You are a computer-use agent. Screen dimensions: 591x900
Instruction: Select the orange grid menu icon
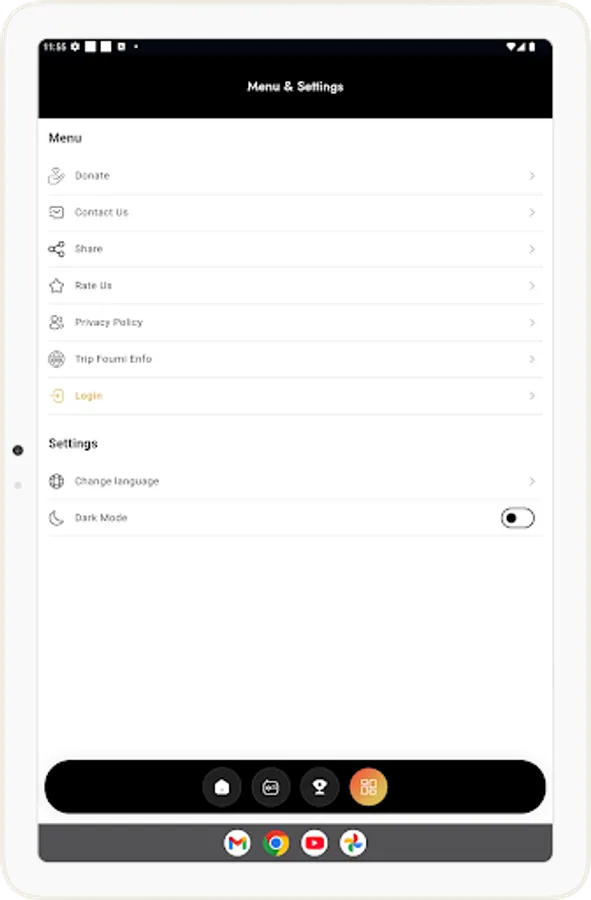(x=368, y=788)
